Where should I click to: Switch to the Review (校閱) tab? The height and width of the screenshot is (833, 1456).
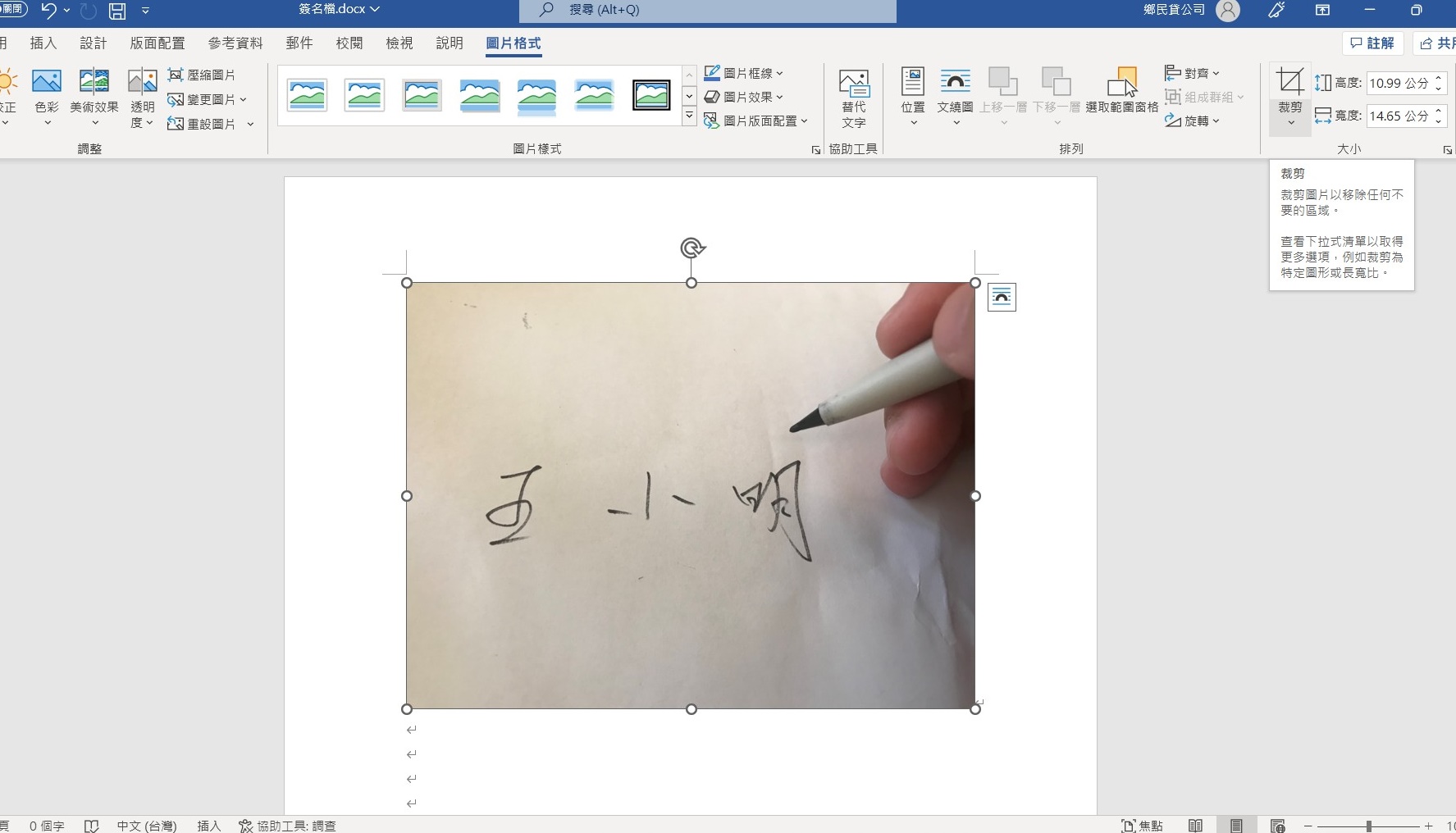pyautogui.click(x=349, y=43)
